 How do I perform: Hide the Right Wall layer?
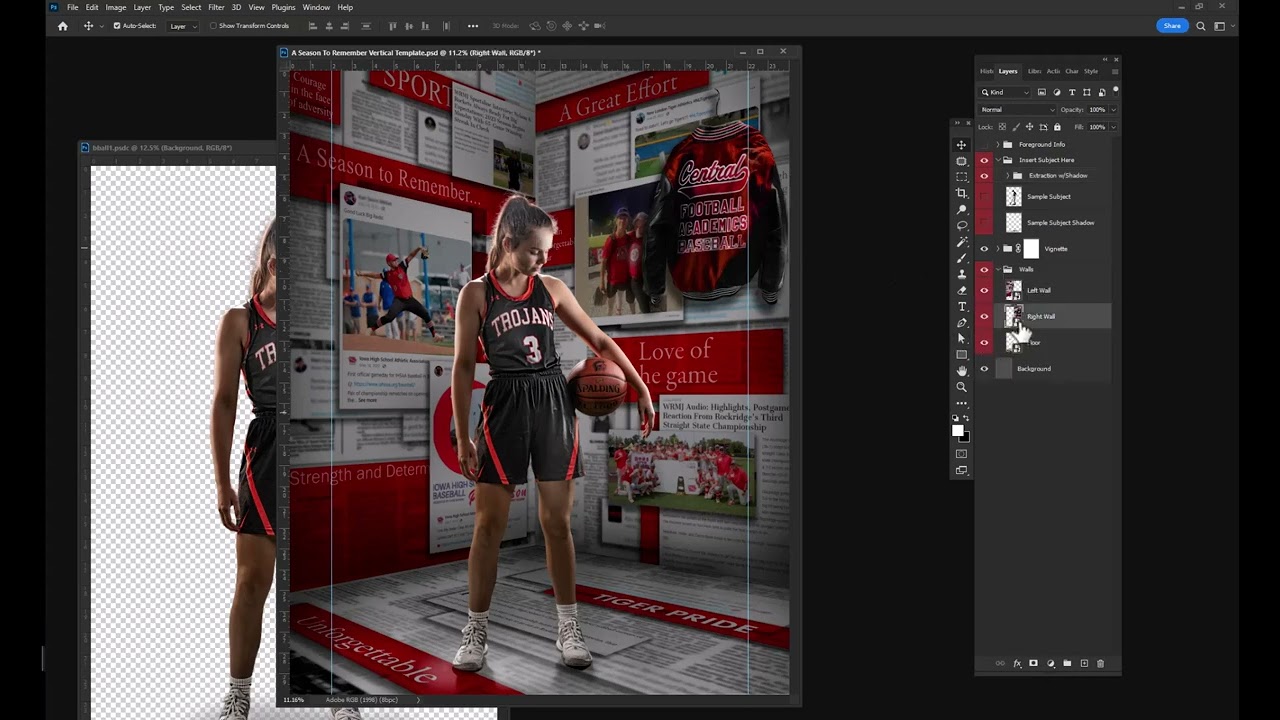pos(984,316)
